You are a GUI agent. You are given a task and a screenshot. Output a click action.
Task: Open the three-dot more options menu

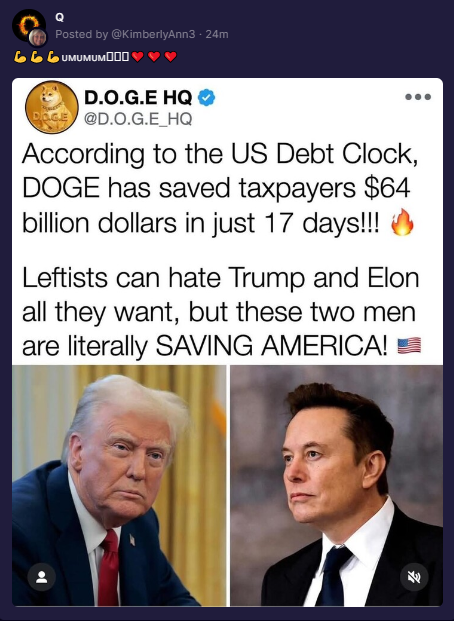pyautogui.click(x=418, y=97)
